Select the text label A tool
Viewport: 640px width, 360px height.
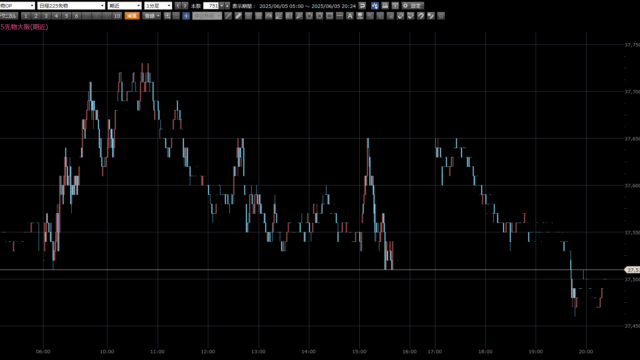[x=350, y=16]
